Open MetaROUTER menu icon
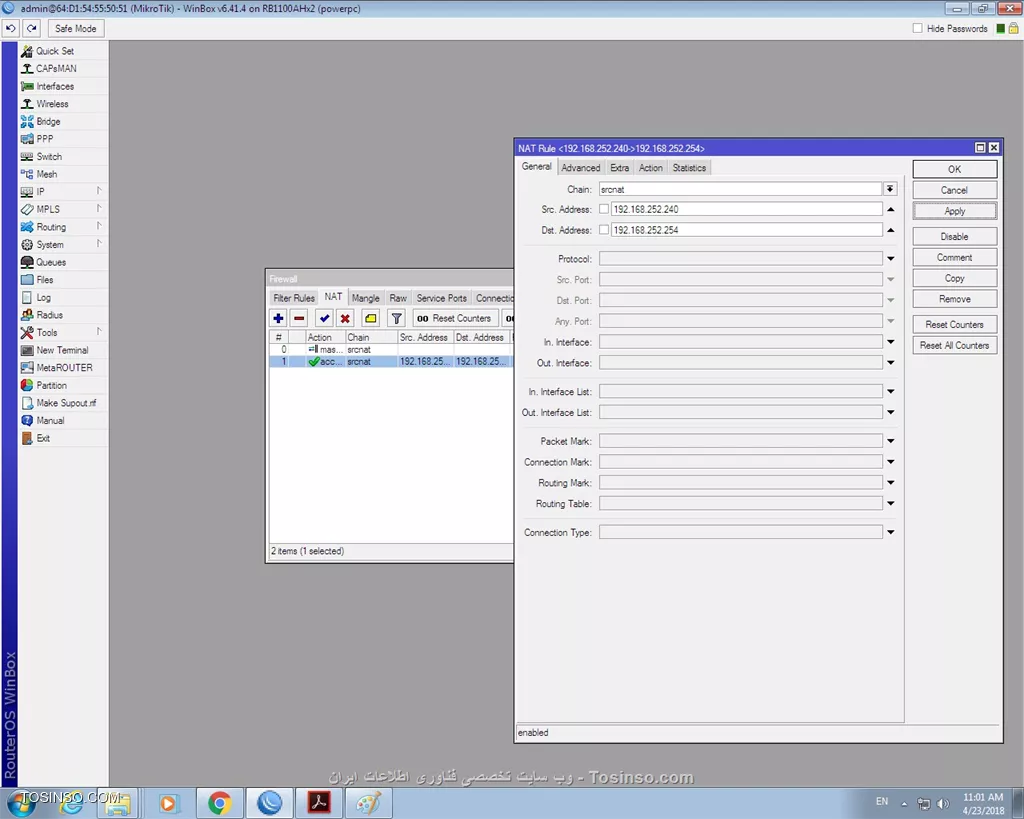The image size is (1024, 819). click(x=27, y=368)
